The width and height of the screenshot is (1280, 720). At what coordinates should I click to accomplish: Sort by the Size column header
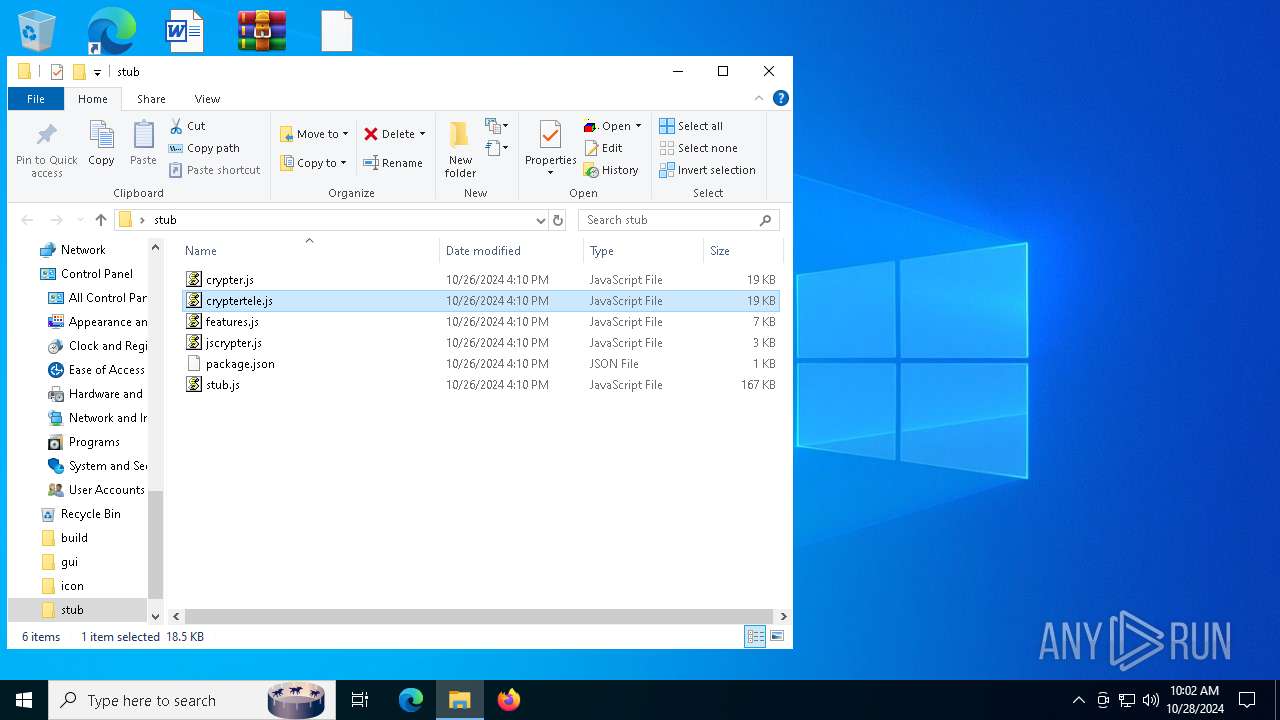(x=742, y=251)
